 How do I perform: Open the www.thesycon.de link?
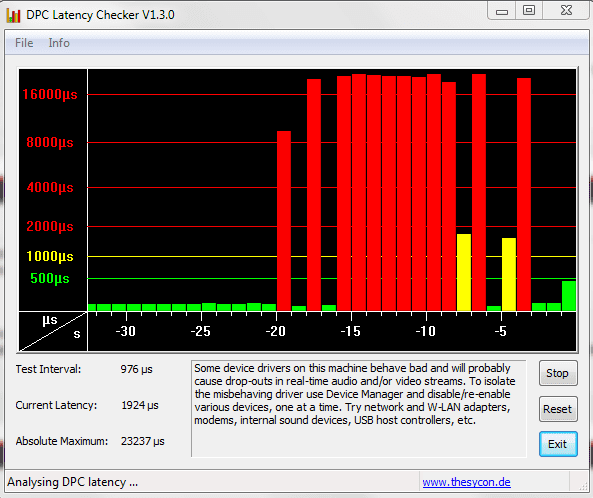click(x=466, y=482)
